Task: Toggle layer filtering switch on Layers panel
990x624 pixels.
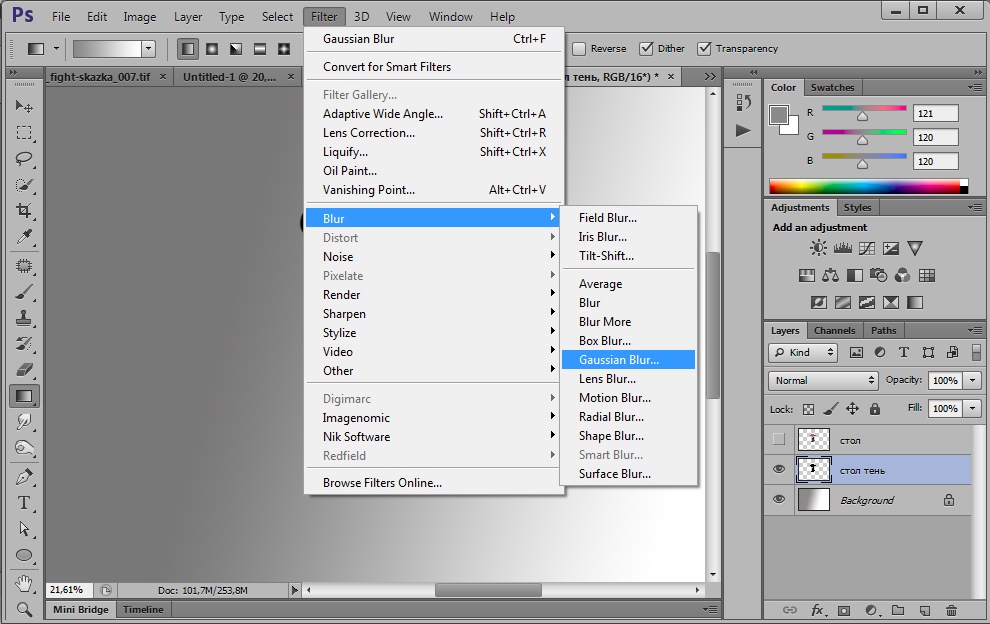Action: click(976, 352)
